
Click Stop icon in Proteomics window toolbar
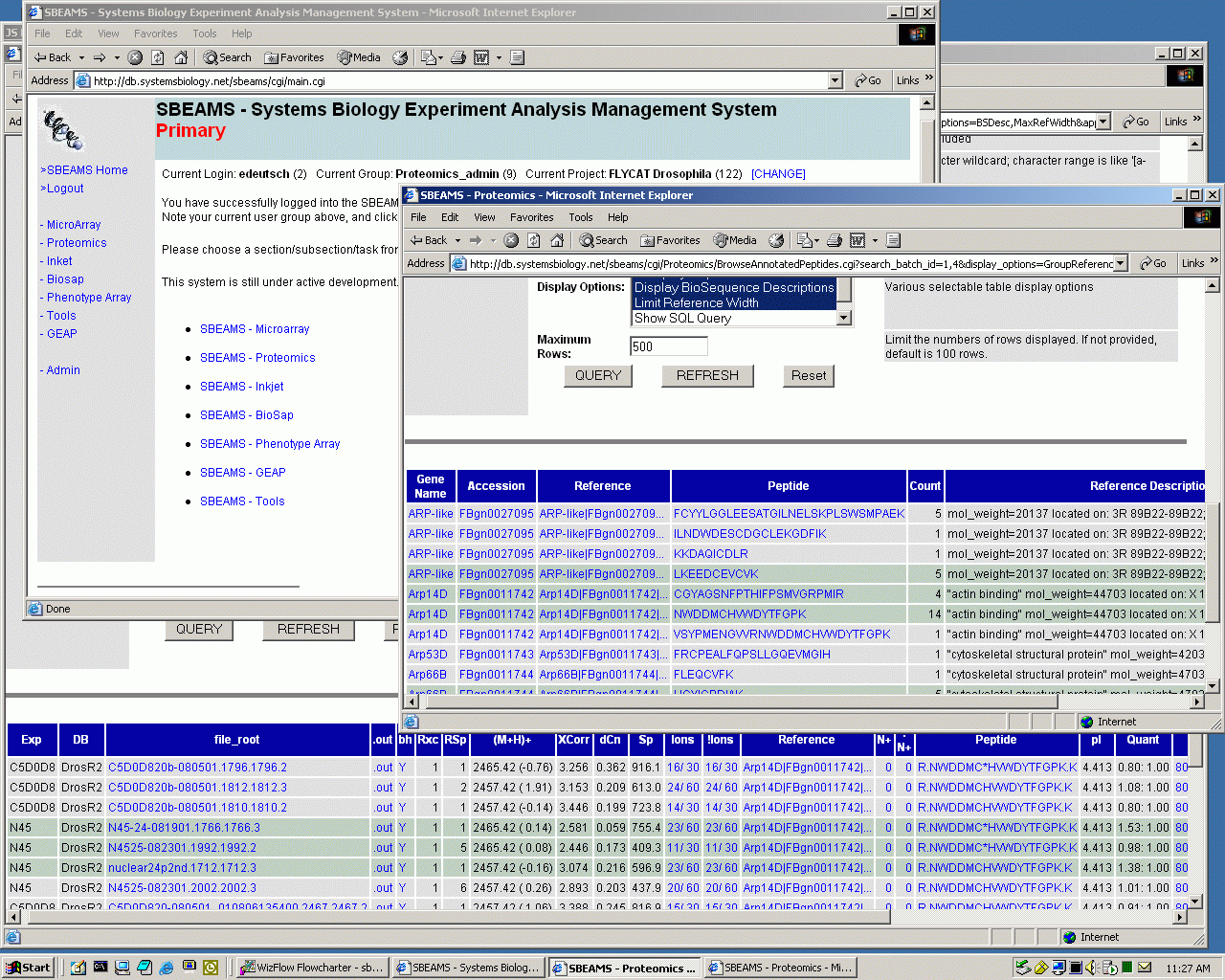pyautogui.click(x=511, y=240)
